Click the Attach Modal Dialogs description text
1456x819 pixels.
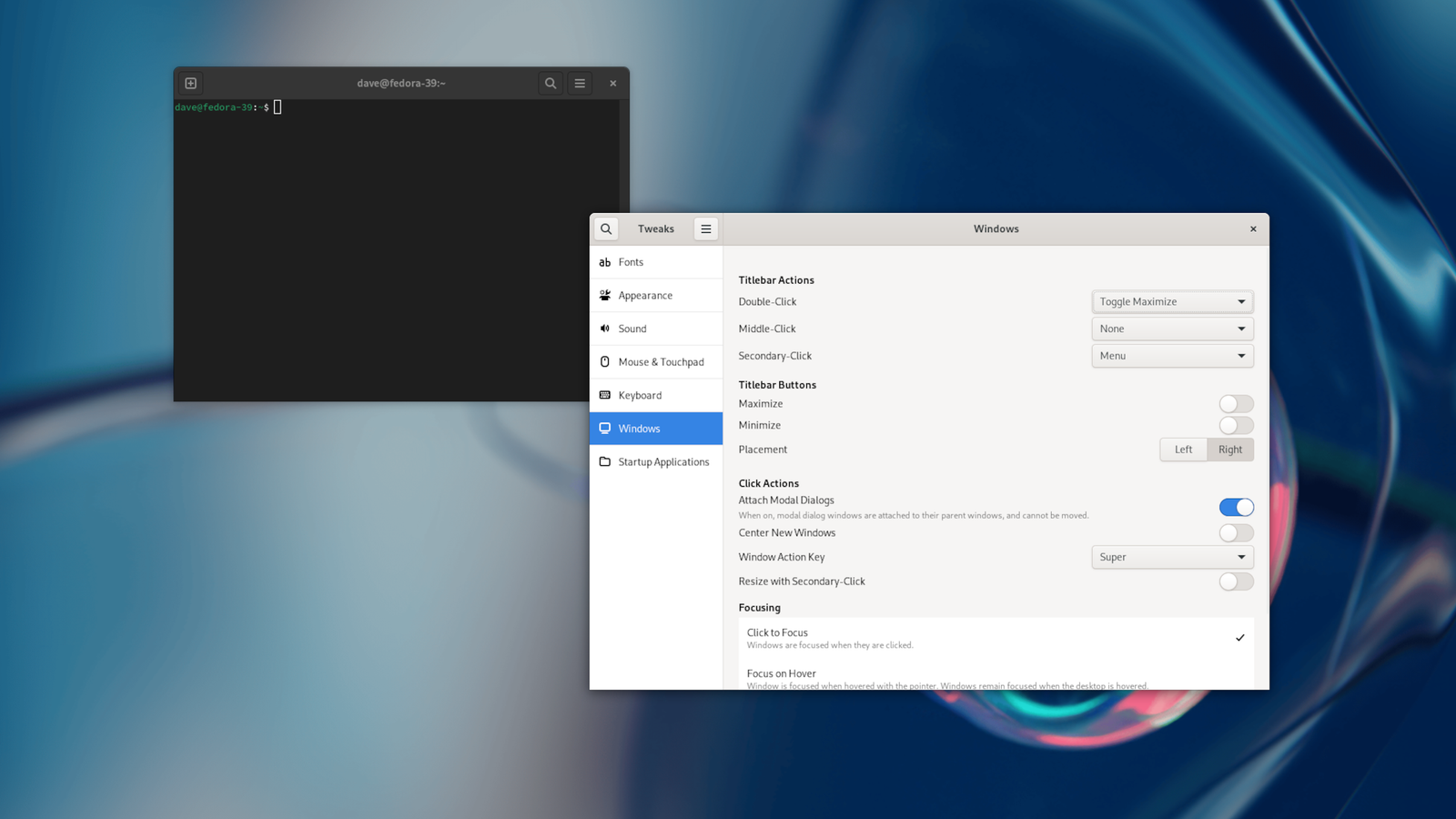coord(914,515)
